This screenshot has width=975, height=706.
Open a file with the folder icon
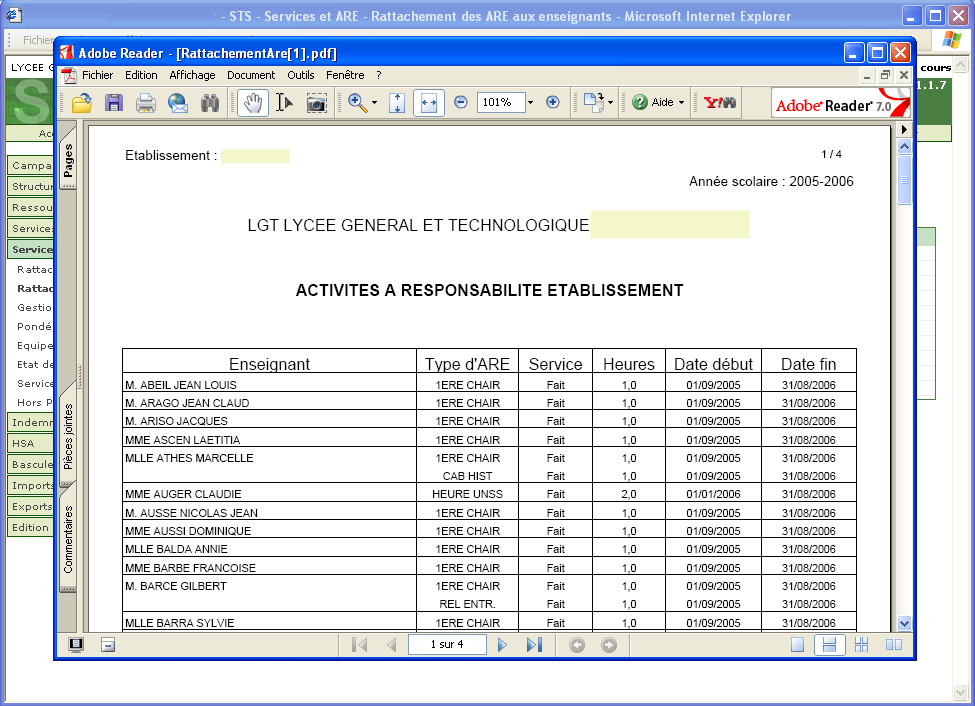tap(81, 103)
